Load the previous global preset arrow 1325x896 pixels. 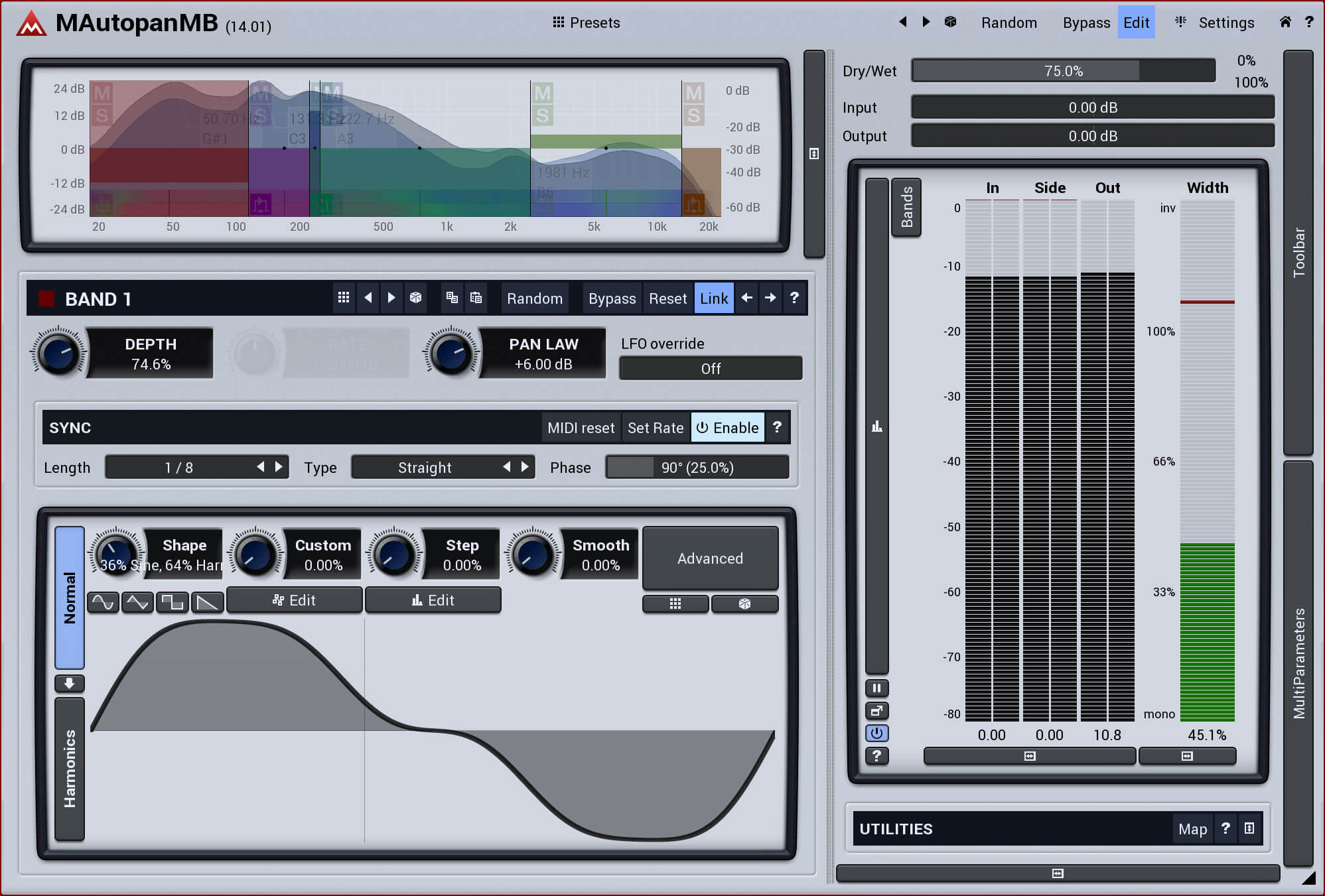click(902, 22)
